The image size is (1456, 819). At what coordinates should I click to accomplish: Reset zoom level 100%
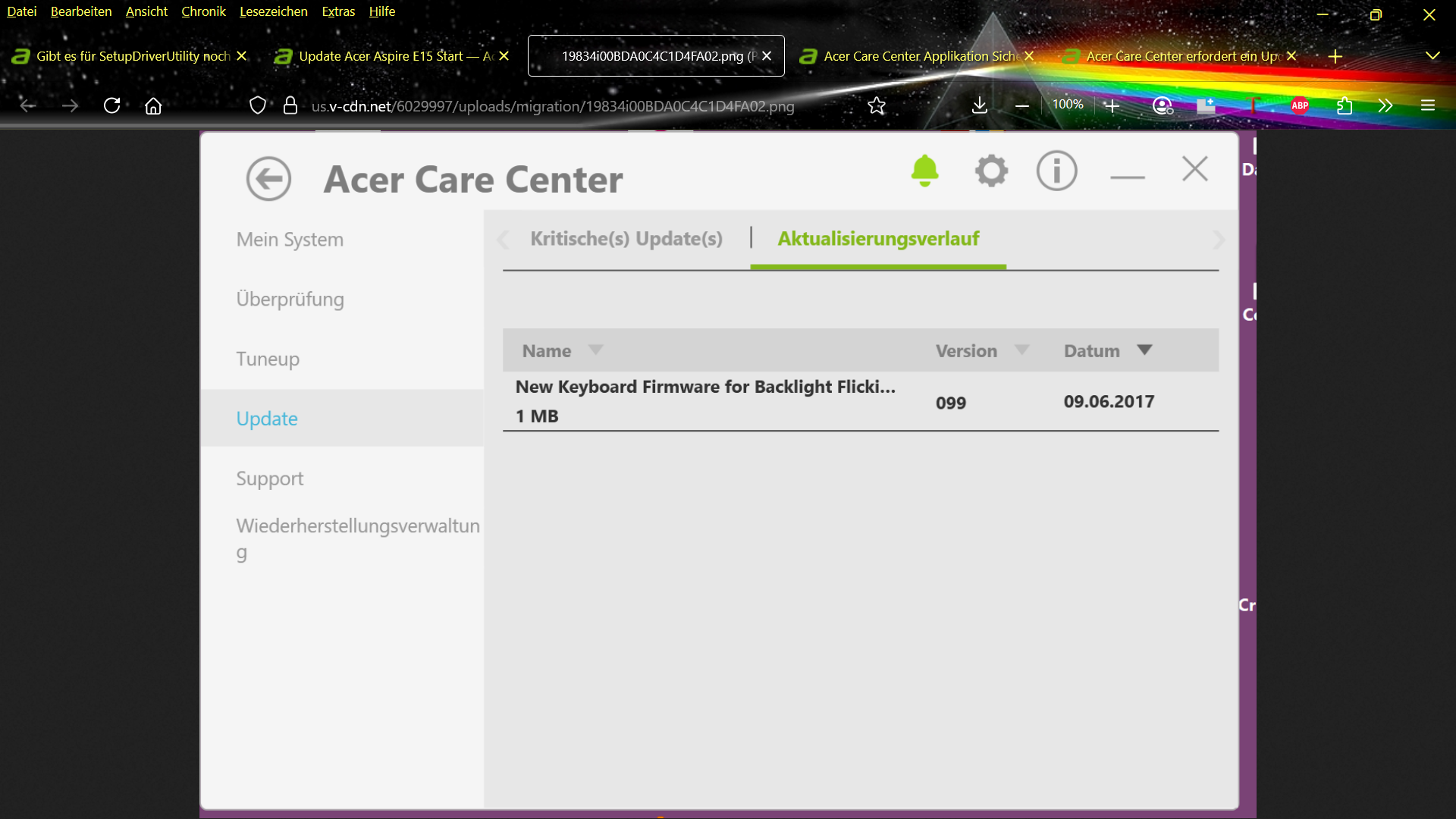pos(1068,105)
